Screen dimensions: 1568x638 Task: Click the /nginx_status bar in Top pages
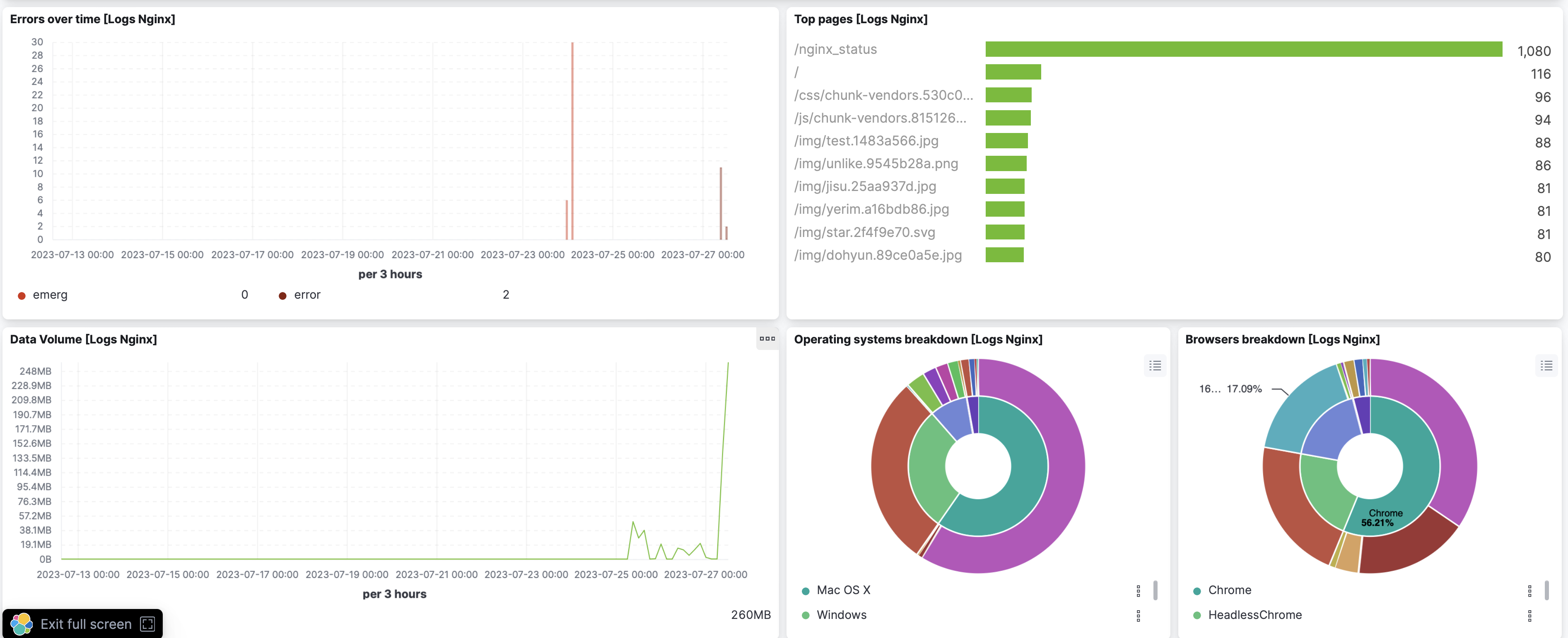[1243, 49]
